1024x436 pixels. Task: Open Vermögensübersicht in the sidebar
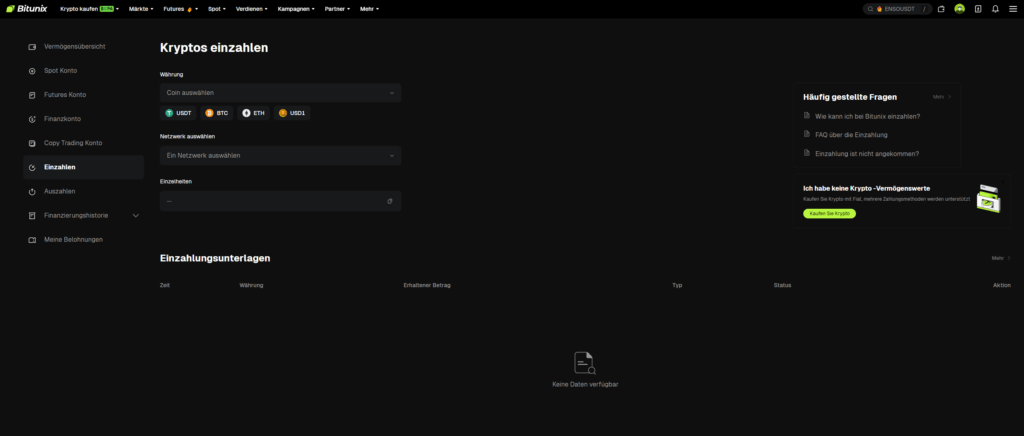tap(74, 47)
